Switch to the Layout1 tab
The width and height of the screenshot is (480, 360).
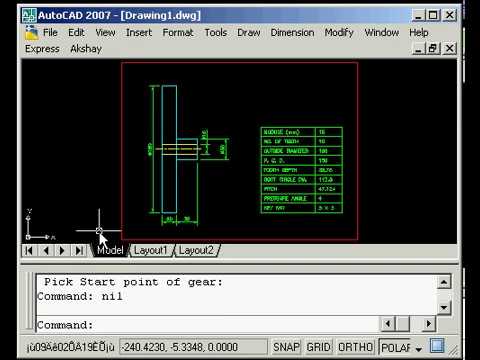pyautogui.click(x=150, y=250)
